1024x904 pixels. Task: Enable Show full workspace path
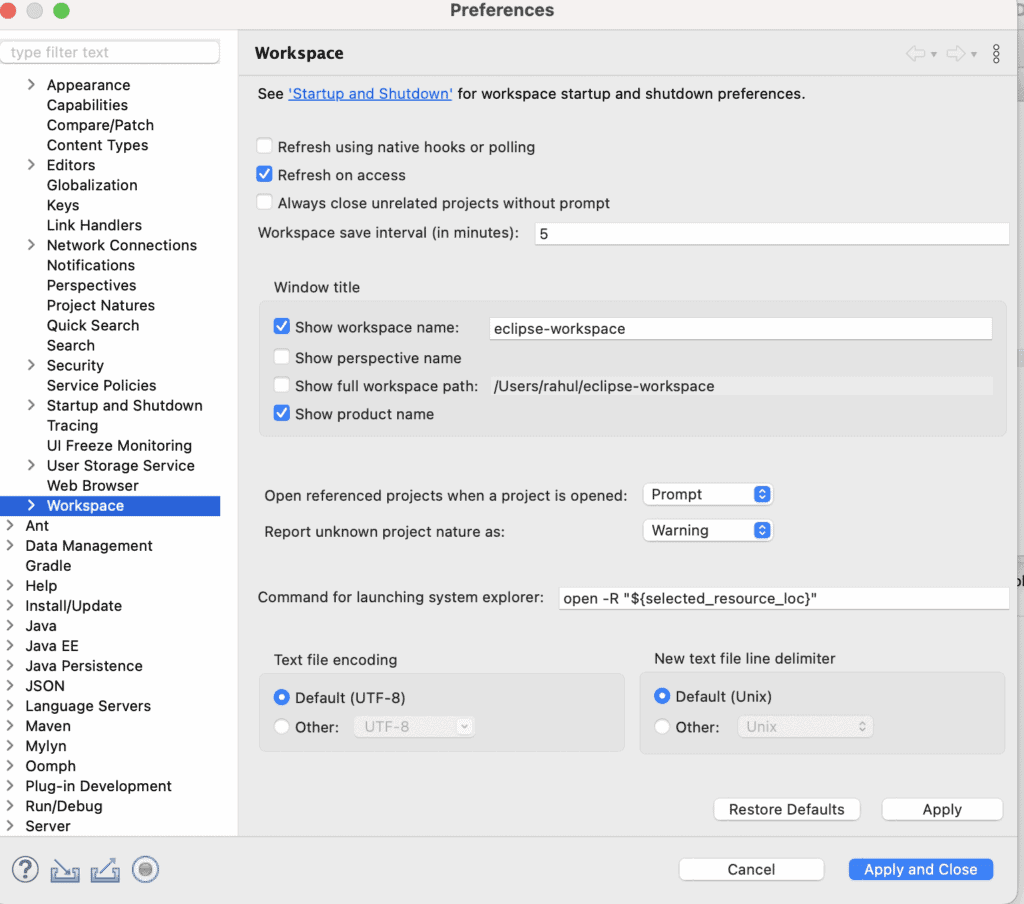click(281, 385)
